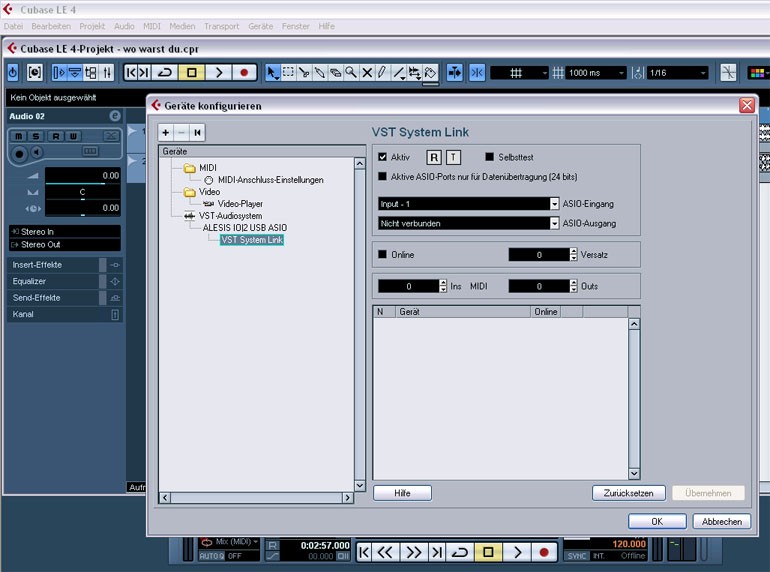Viewport: 770px width, 572px height.
Task: Click the add device plus icon
Action: [x=165, y=133]
